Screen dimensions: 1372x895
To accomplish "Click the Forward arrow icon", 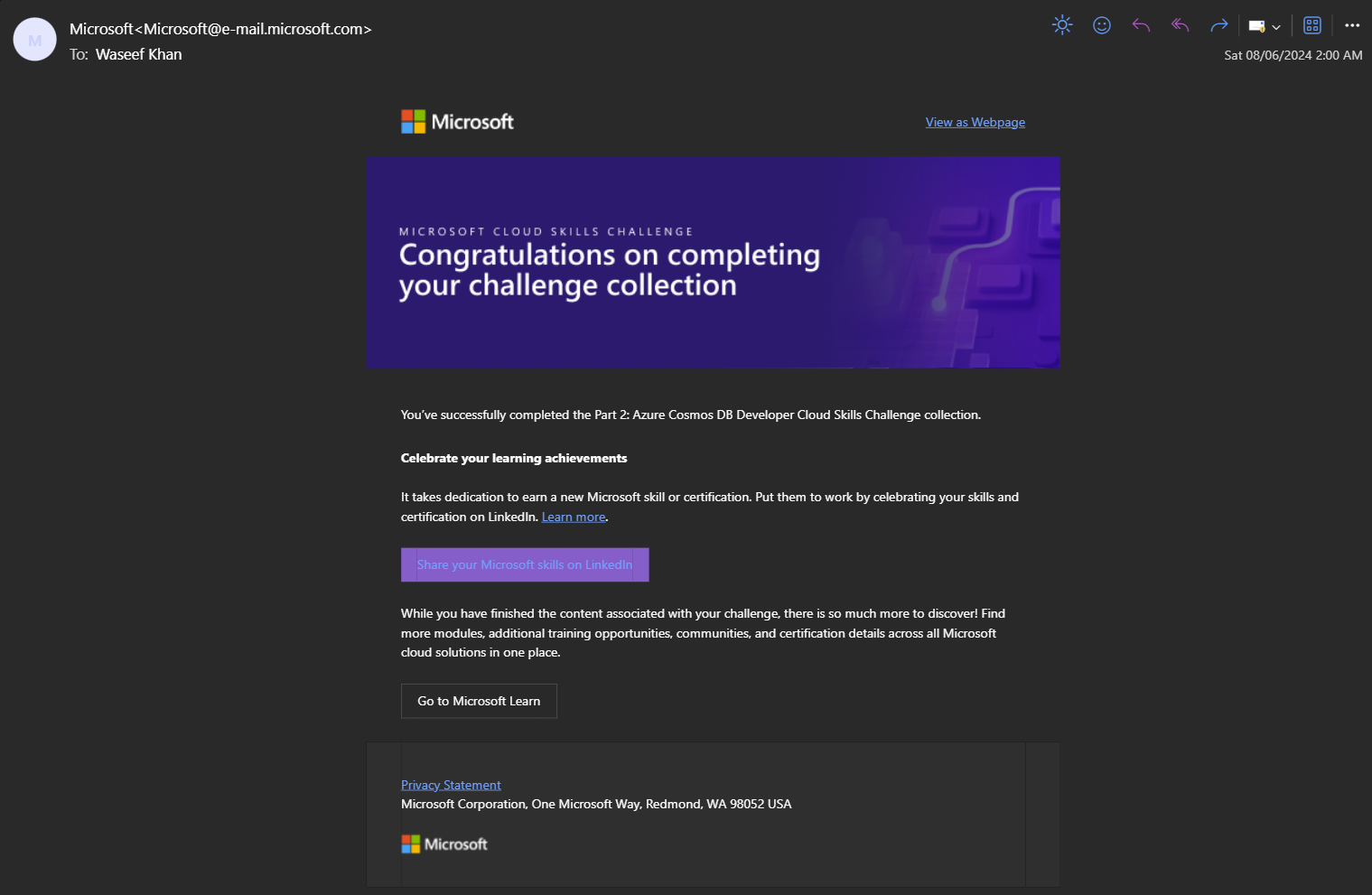I will point(1219,25).
